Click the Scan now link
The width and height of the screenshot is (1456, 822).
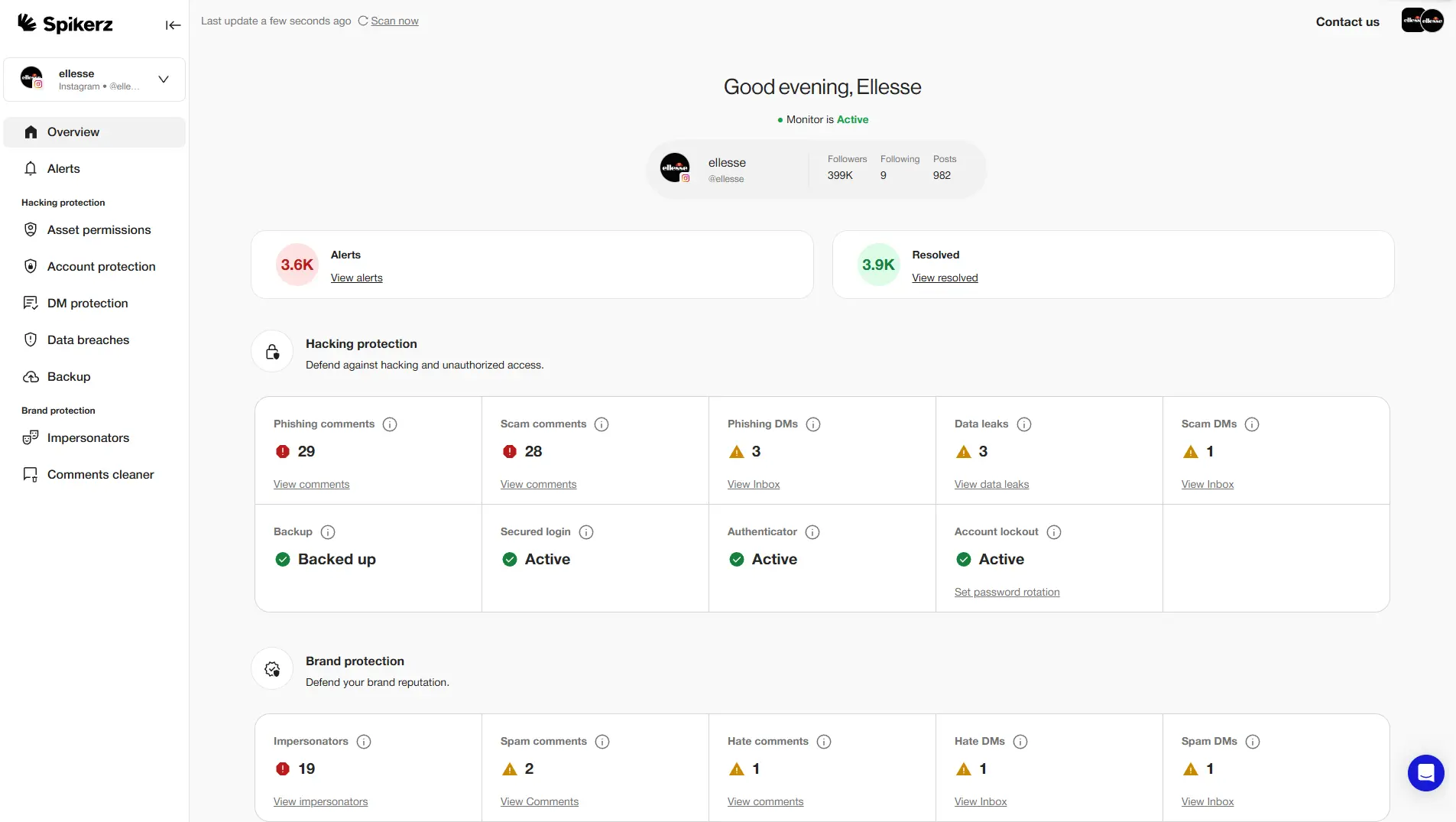click(x=394, y=21)
